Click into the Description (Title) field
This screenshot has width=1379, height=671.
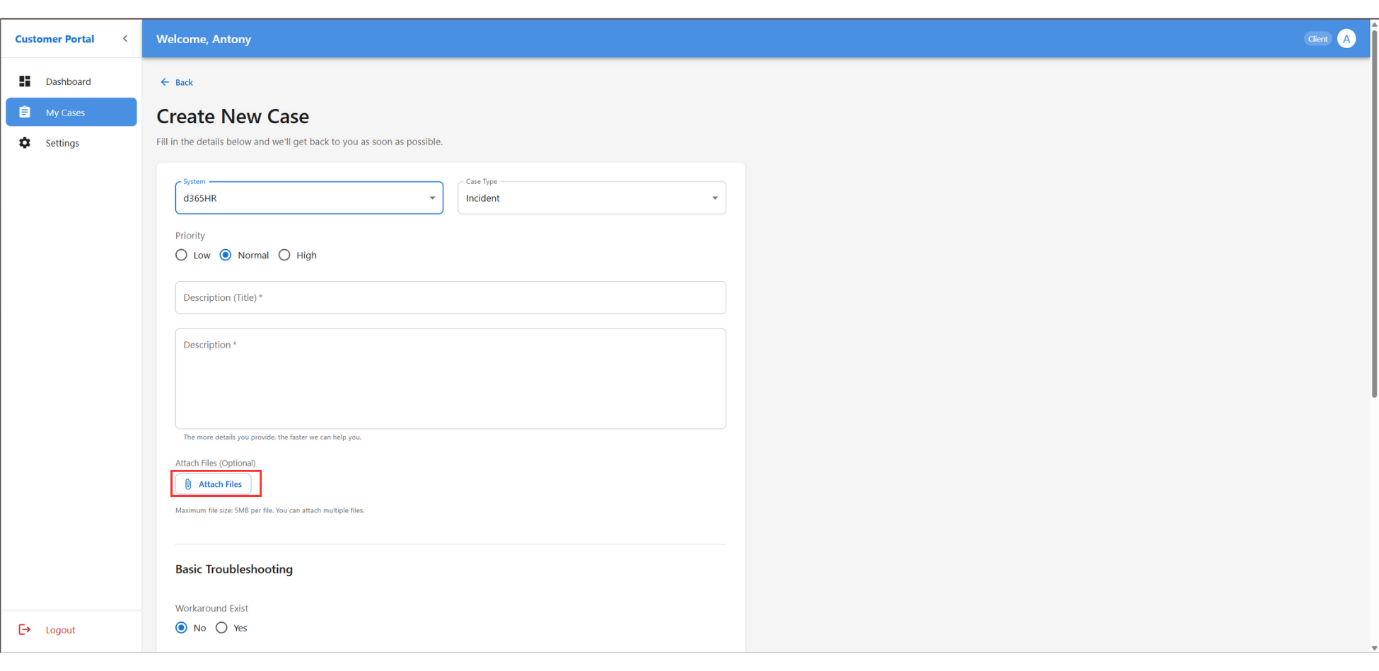(x=450, y=298)
